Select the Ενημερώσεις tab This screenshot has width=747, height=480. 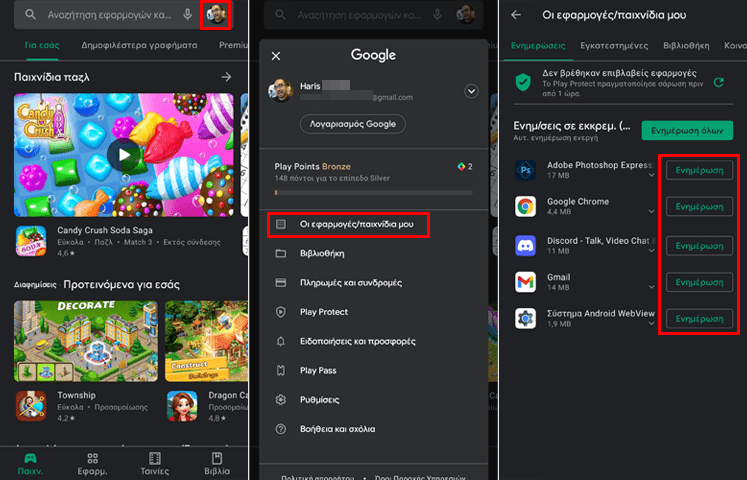point(538,46)
